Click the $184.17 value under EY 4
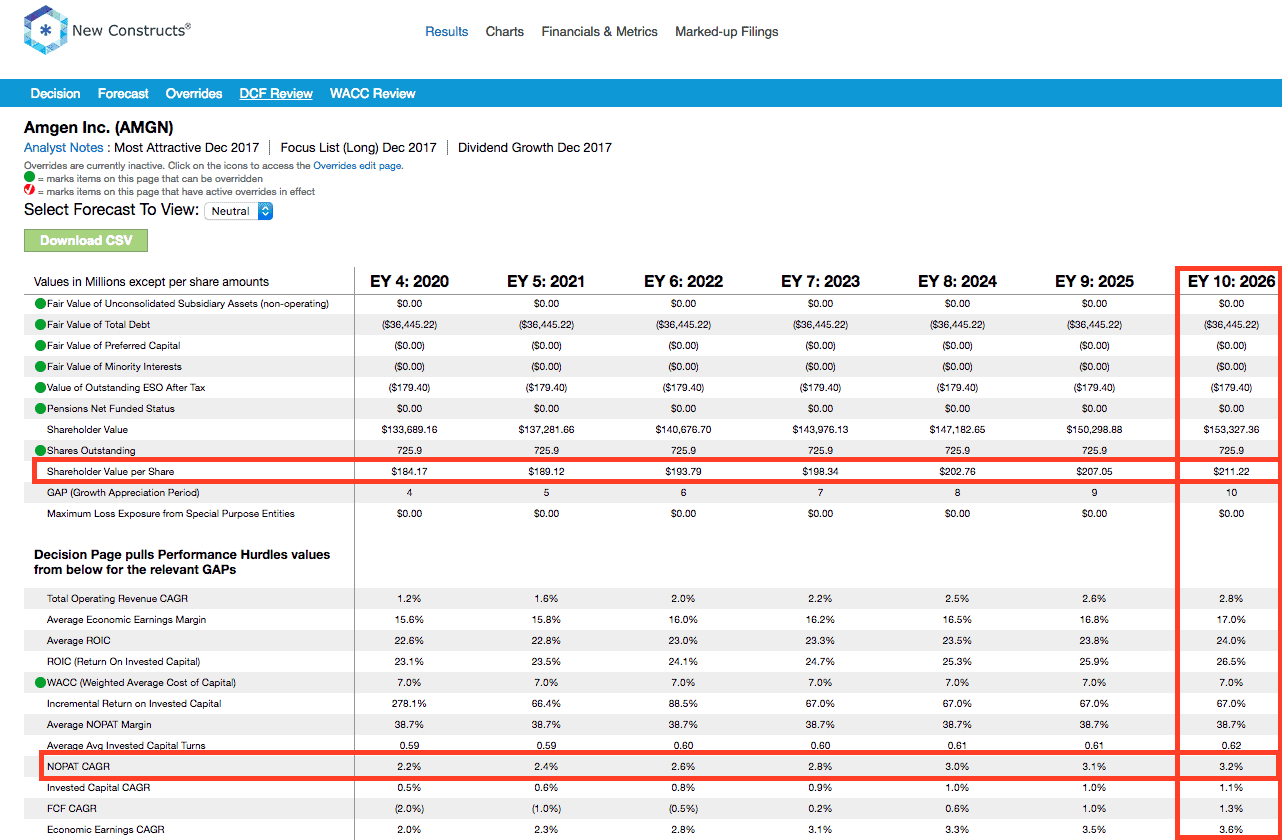The height and width of the screenshot is (840, 1282). [409, 471]
